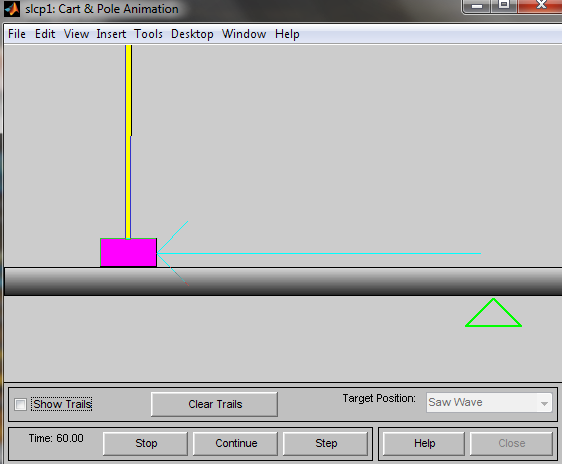Maximize the animation window
Image resolution: width=562 pixels, height=464 pixels.
(x=504, y=5)
